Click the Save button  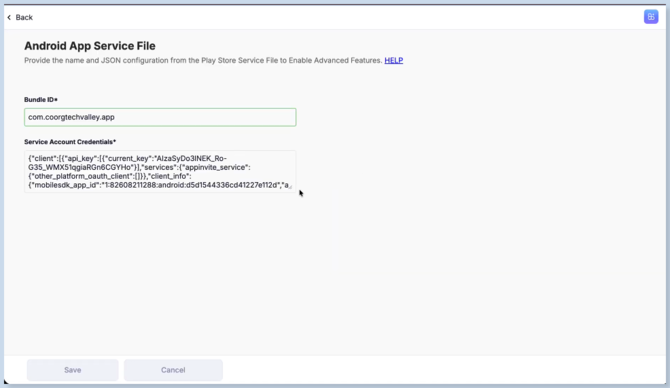tap(73, 370)
